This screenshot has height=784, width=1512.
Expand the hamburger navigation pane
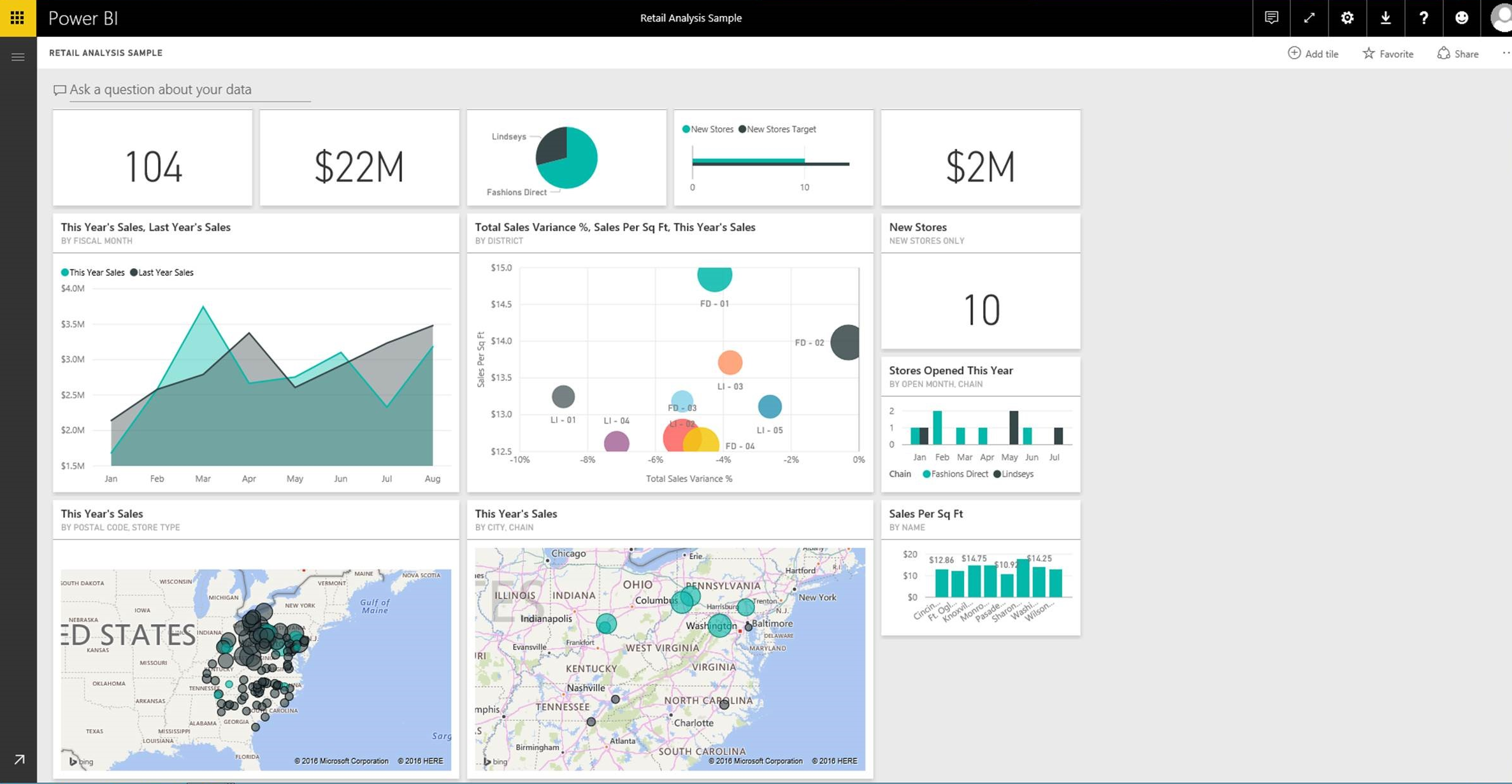point(18,57)
